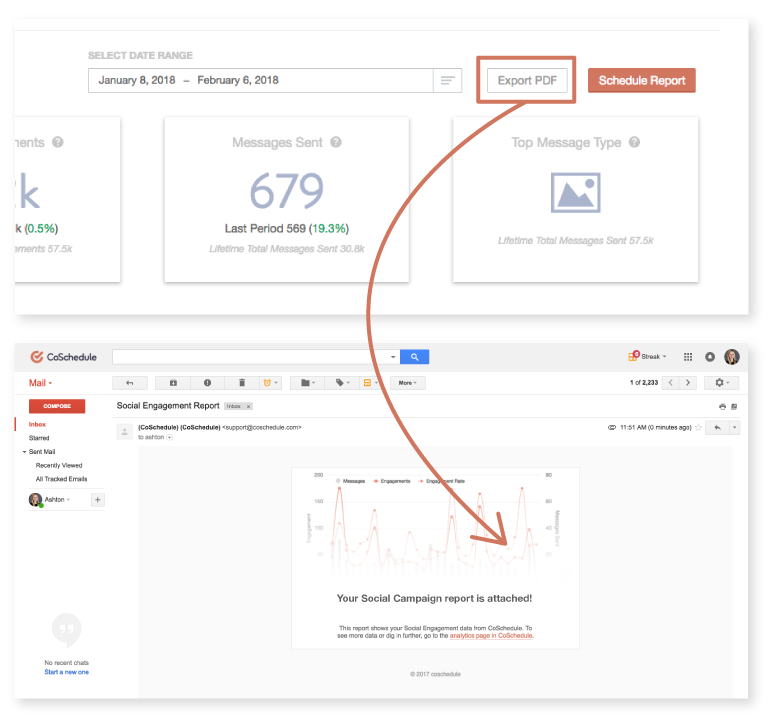Reply to the email with arrow button

[717, 427]
